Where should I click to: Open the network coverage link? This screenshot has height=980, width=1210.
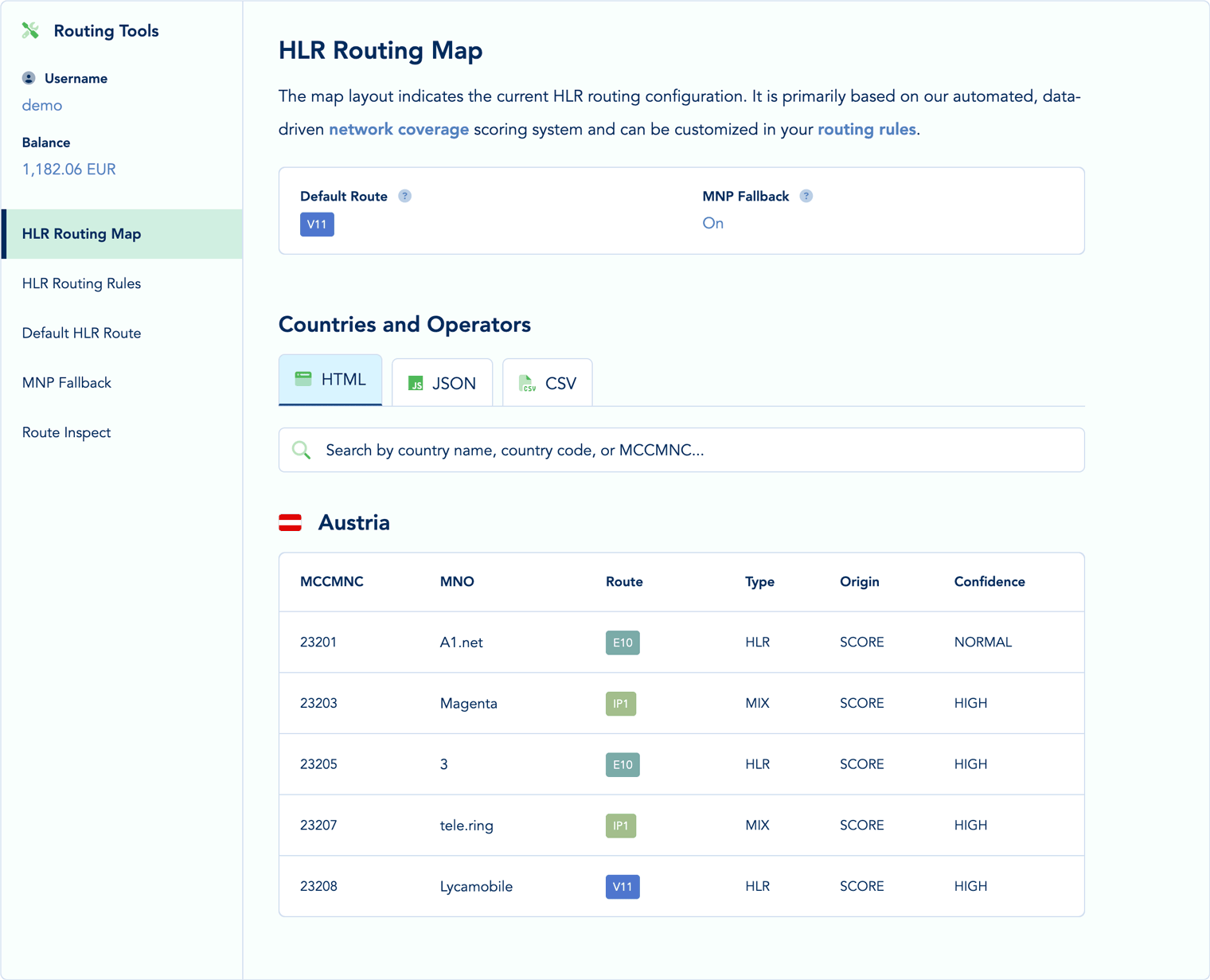click(x=398, y=129)
